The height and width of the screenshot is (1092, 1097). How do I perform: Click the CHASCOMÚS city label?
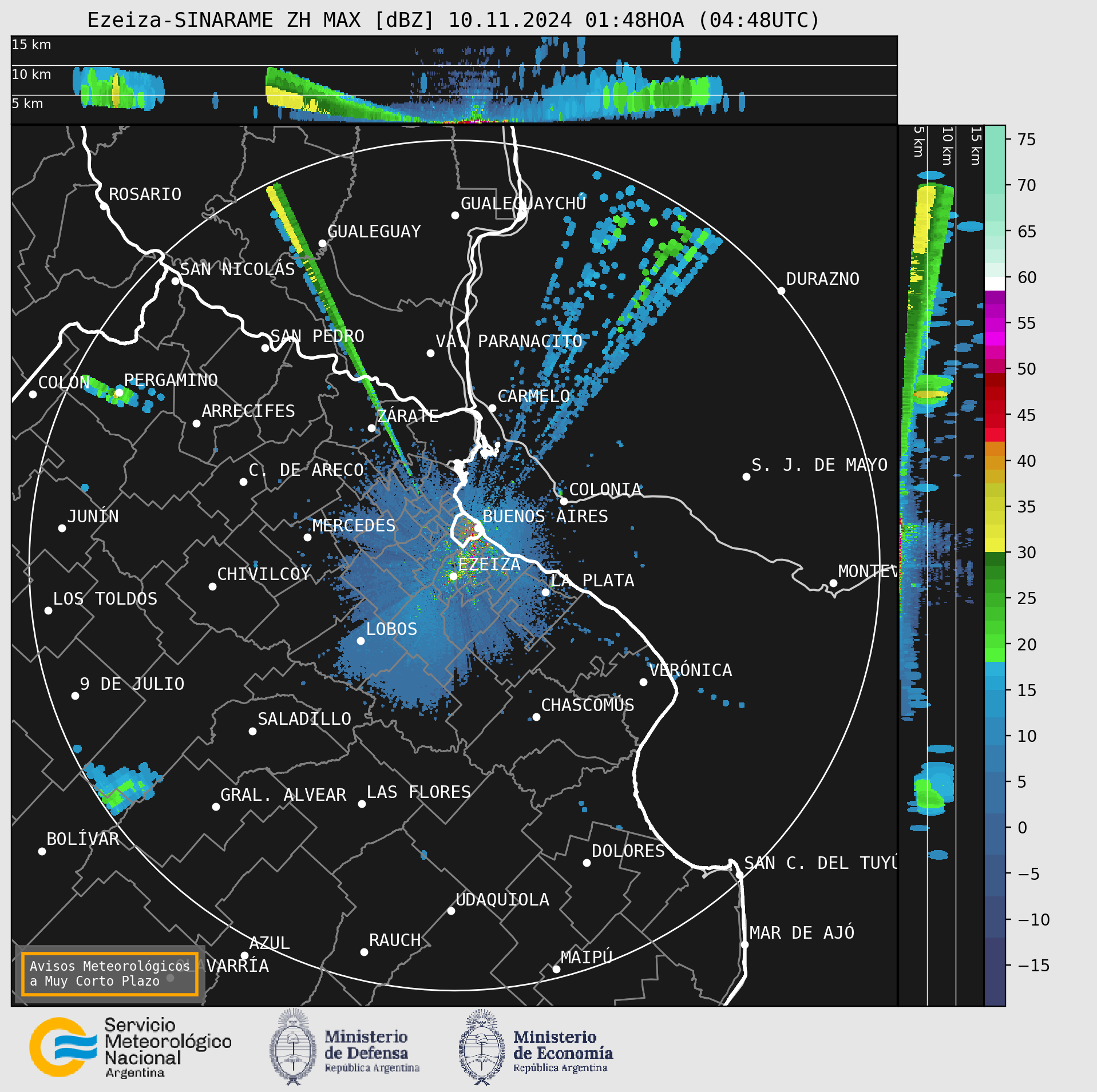pos(587,705)
